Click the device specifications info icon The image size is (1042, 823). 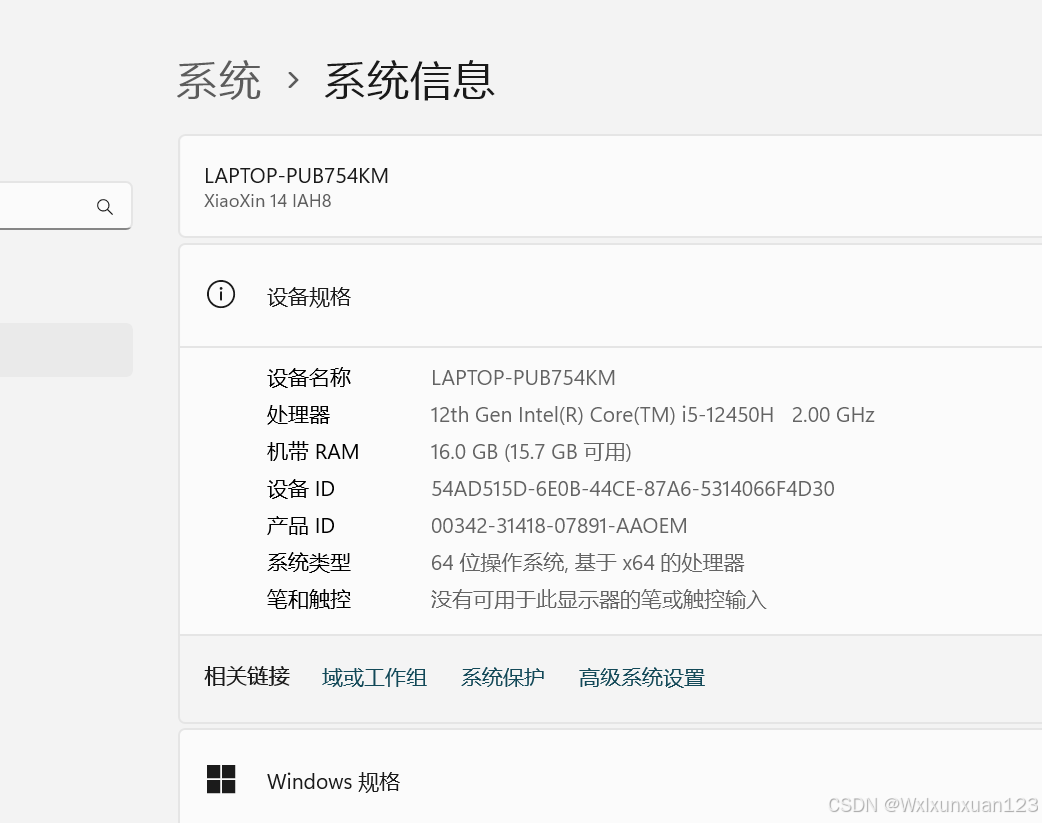tap(221, 294)
